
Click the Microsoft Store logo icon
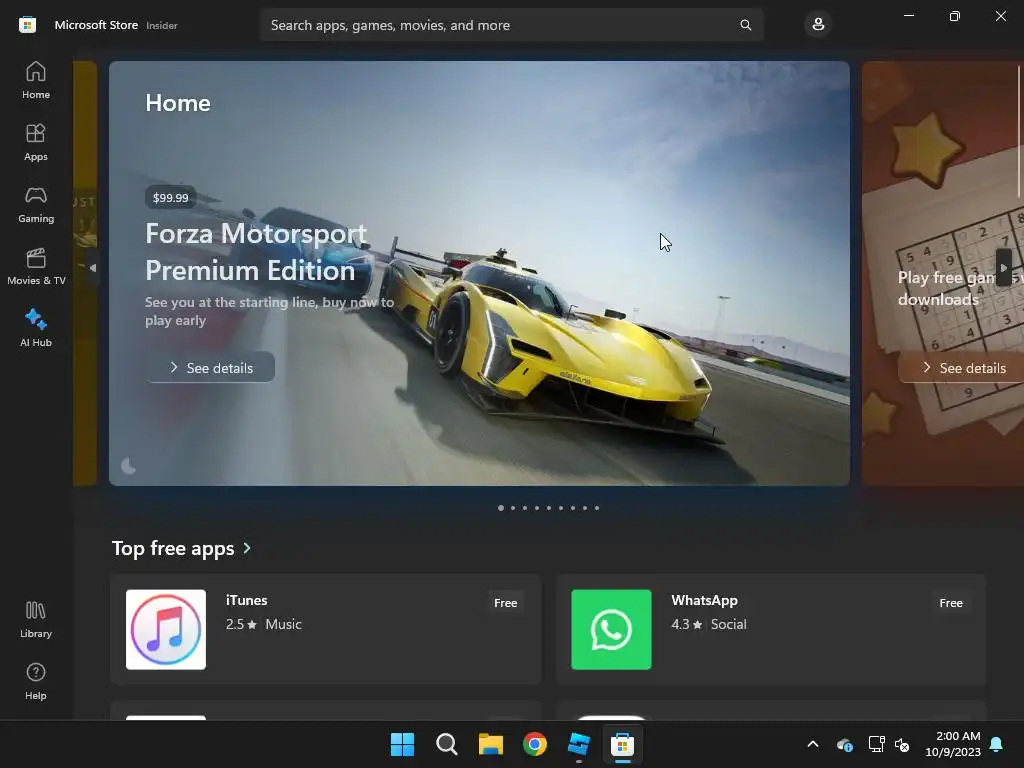click(x=27, y=25)
